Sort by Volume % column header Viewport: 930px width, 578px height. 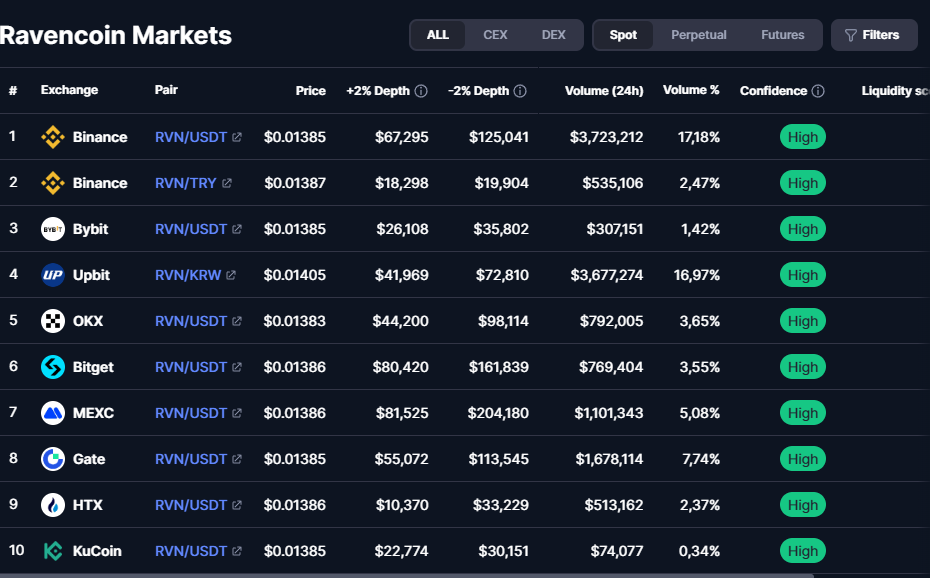coord(691,90)
